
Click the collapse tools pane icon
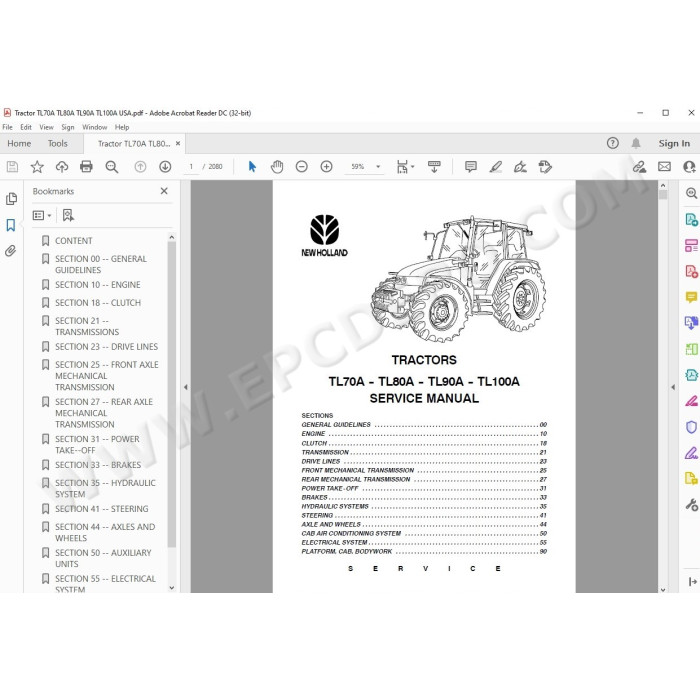(692, 581)
